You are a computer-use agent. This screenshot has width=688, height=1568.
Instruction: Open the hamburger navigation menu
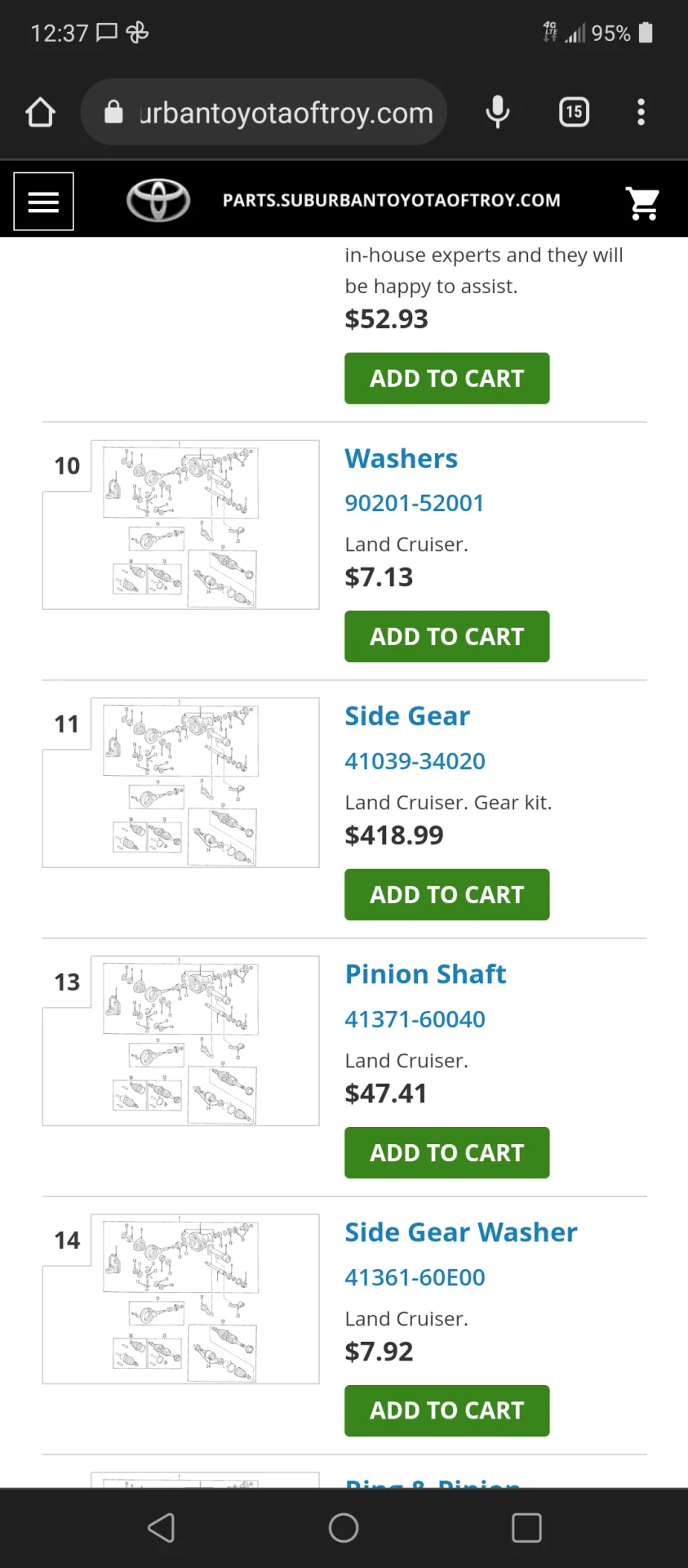[x=43, y=201]
